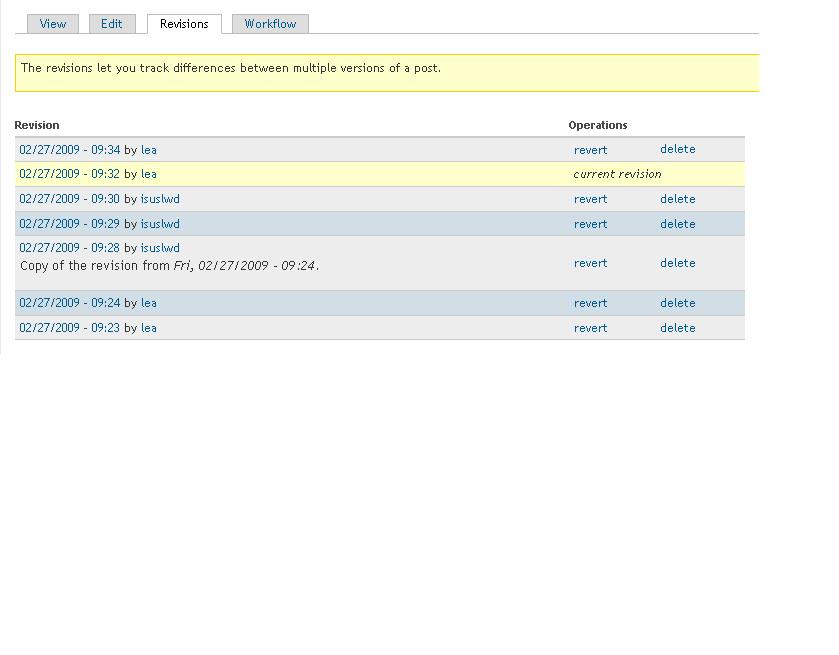839x655 pixels.
Task: Delete the oldest 09:23 revision
Action: tap(677, 327)
